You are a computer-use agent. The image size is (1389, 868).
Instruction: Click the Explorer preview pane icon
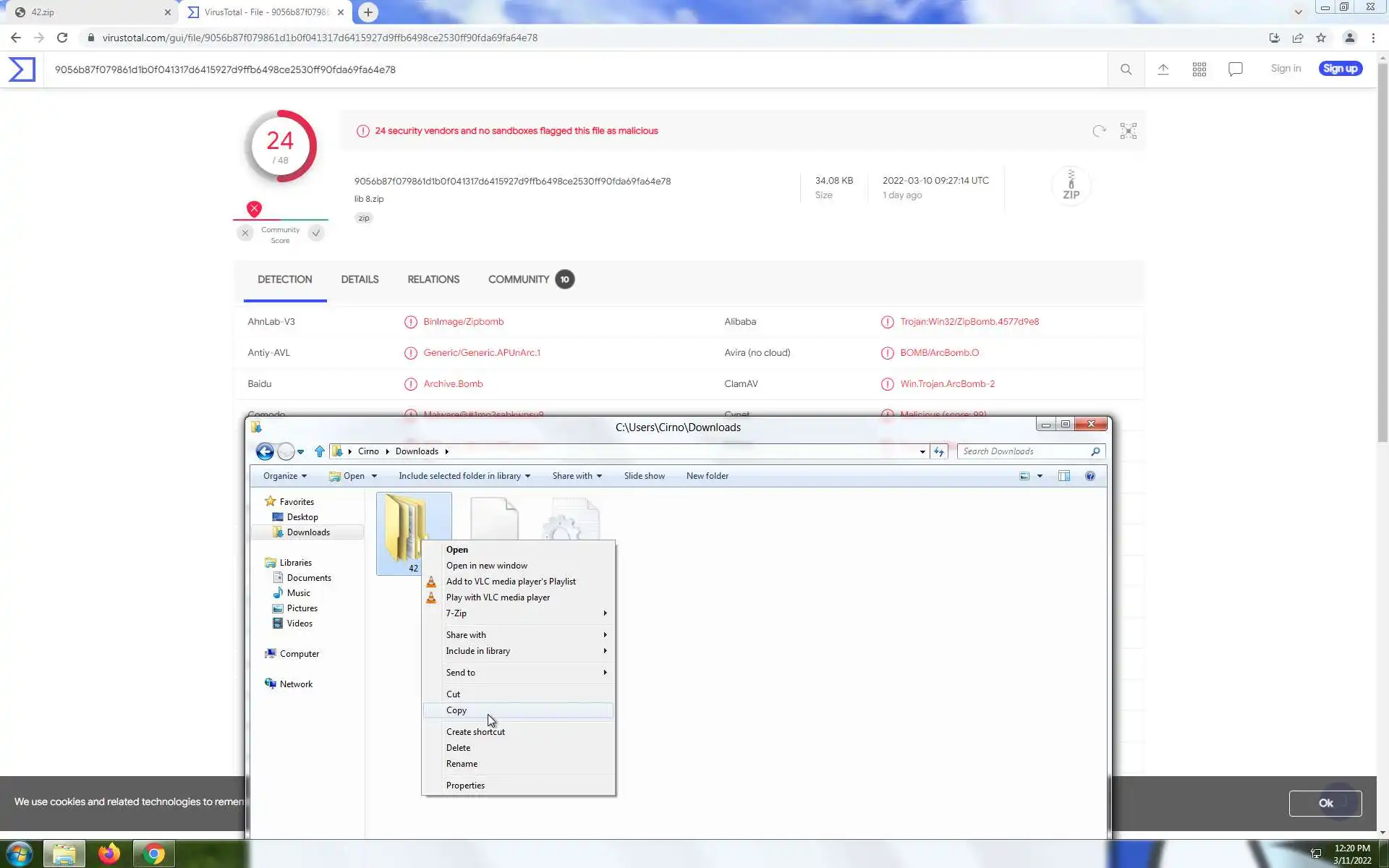point(1064,476)
